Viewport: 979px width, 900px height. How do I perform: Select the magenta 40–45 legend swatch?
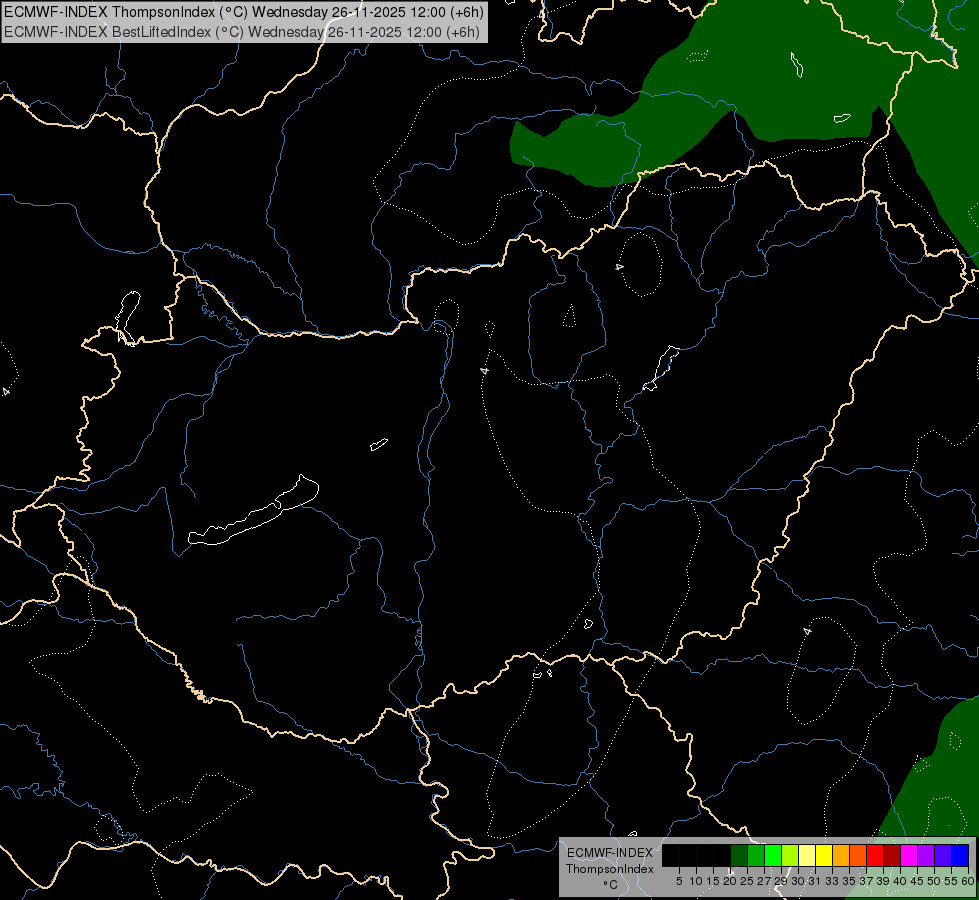(x=909, y=855)
